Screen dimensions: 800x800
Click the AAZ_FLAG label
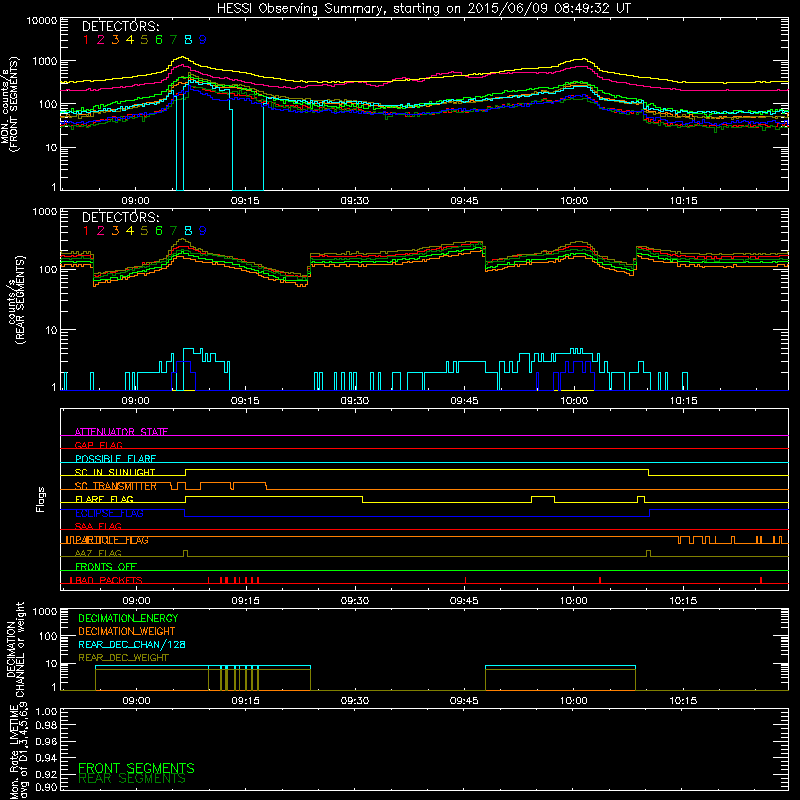click(98, 553)
